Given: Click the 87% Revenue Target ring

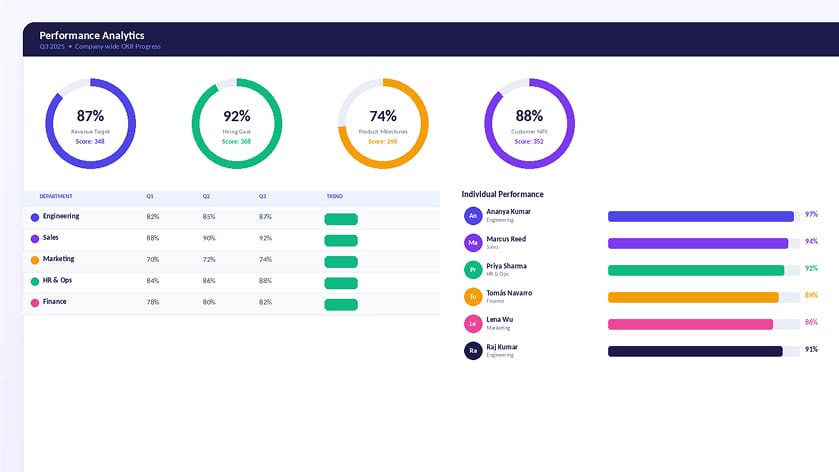Looking at the screenshot, I should pyautogui.click(x=90, y=124).
